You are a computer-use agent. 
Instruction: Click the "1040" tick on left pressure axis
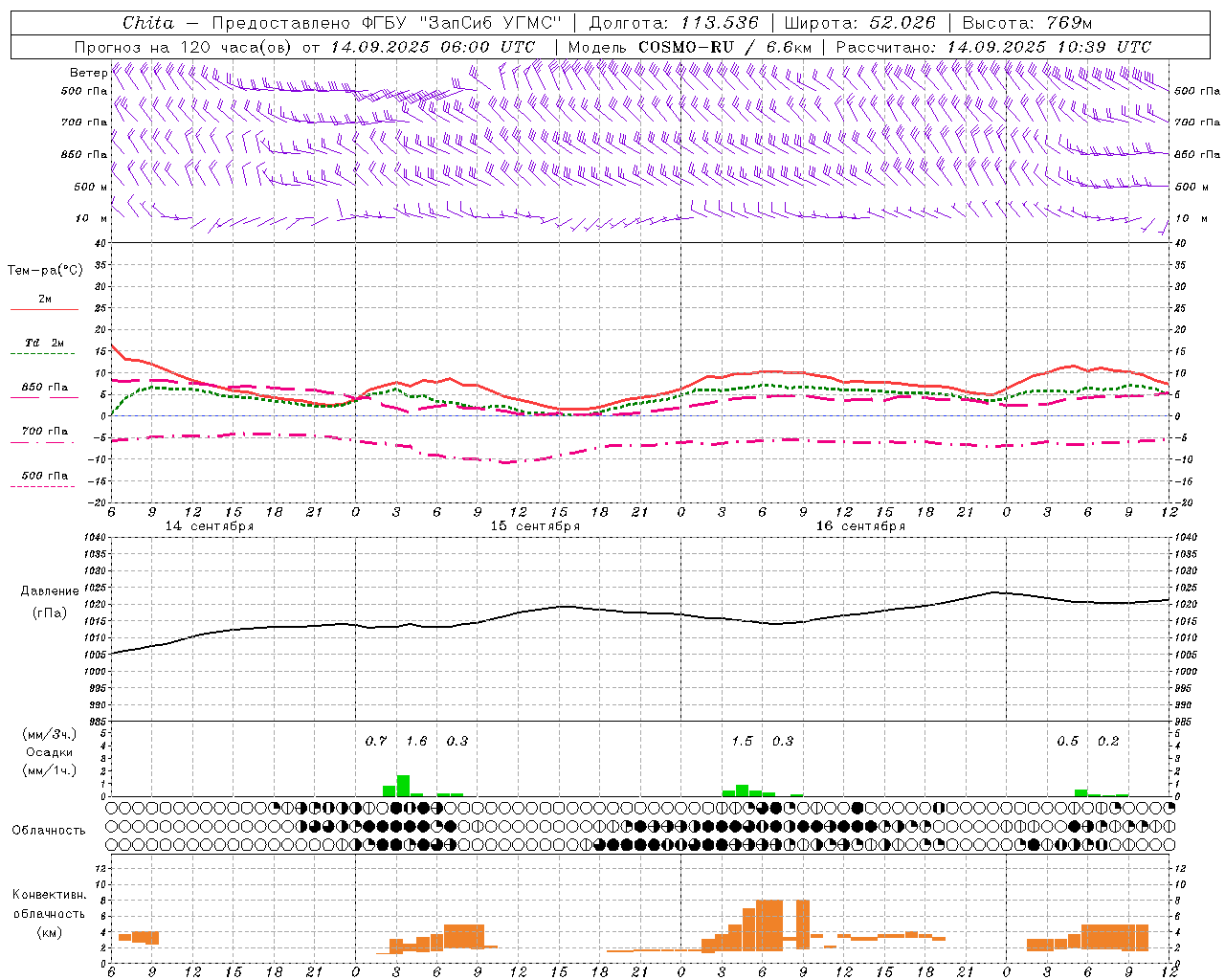pyautogui.click(x=93, y=538)
